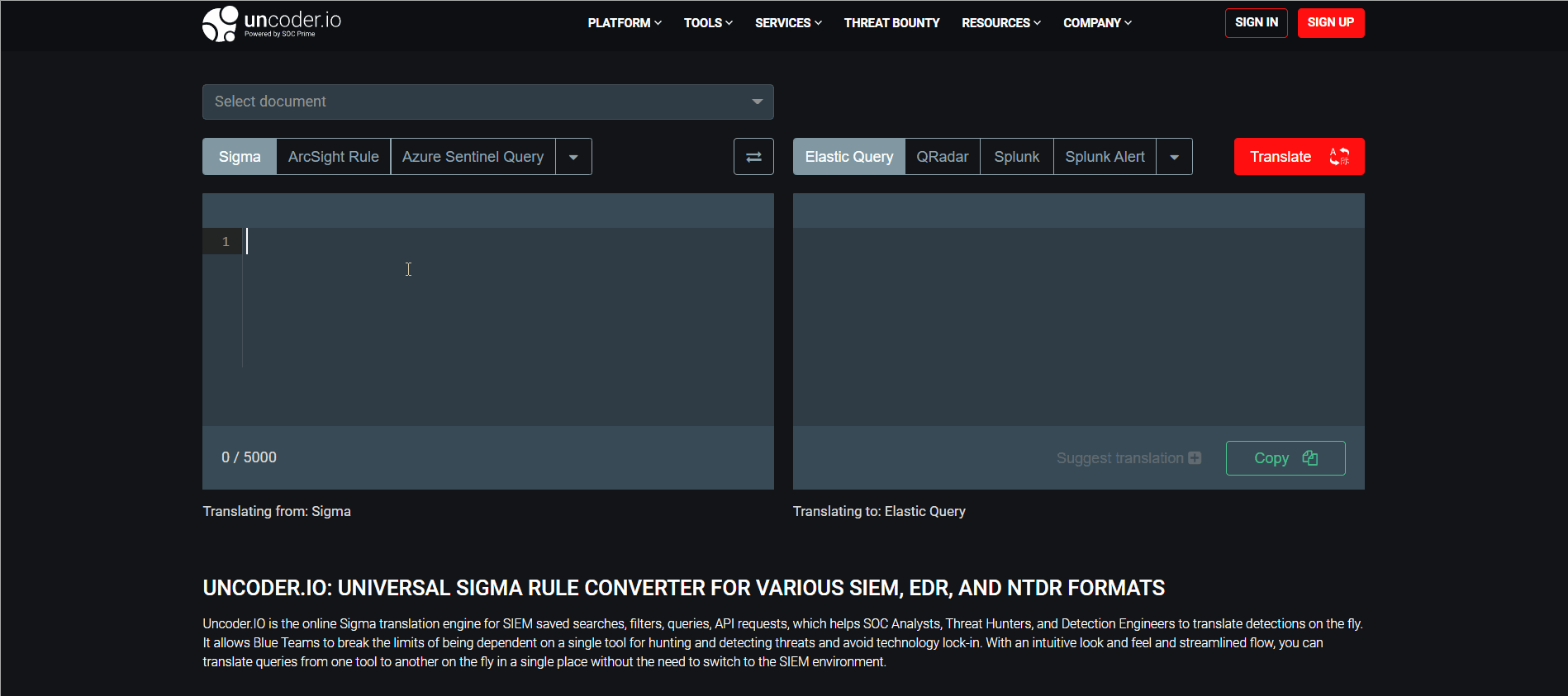Expand the Select document dropdown
Image resolution: width=1568 pixels, height=696 pixels.
[488, 102]
